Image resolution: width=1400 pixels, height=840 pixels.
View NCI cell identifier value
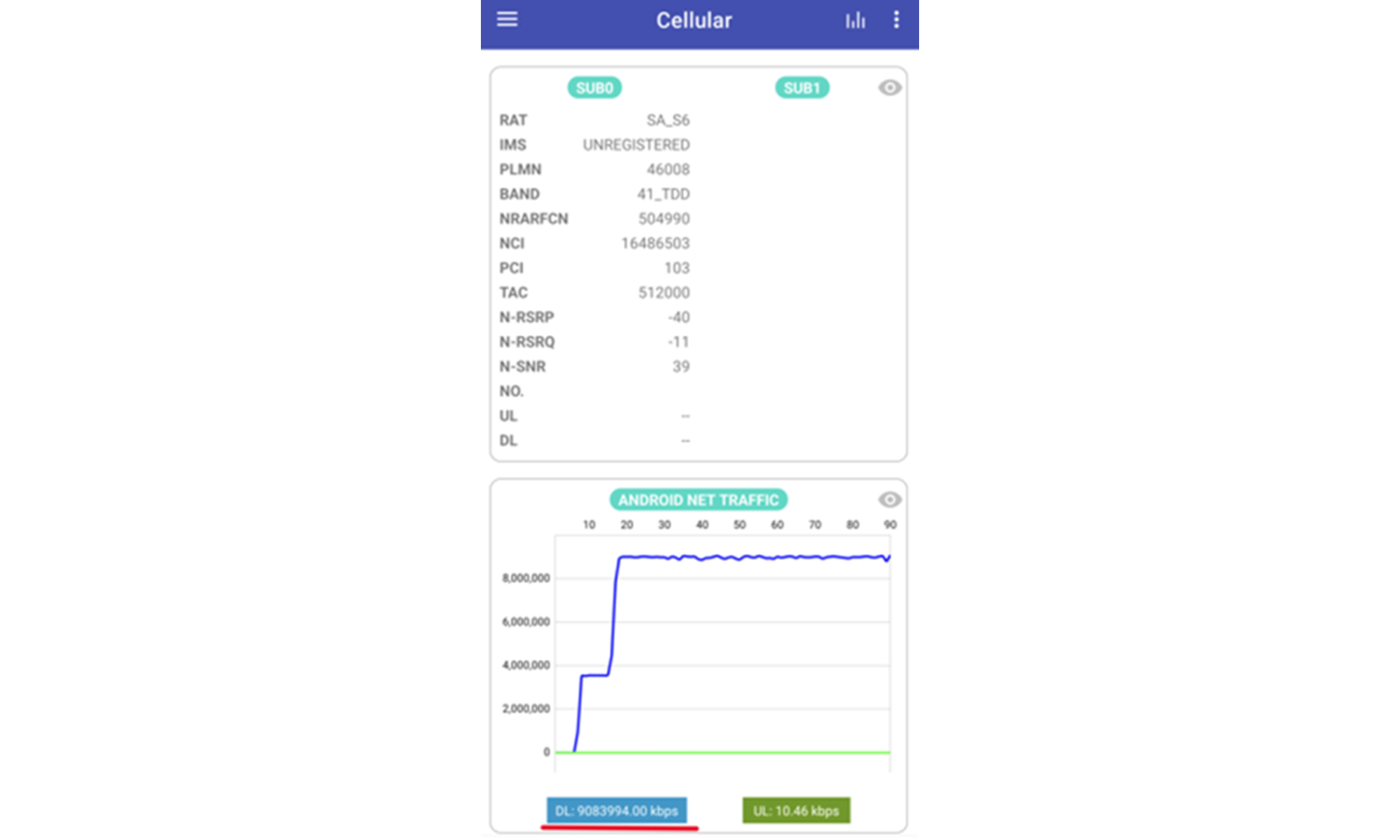tap(654, 243)
